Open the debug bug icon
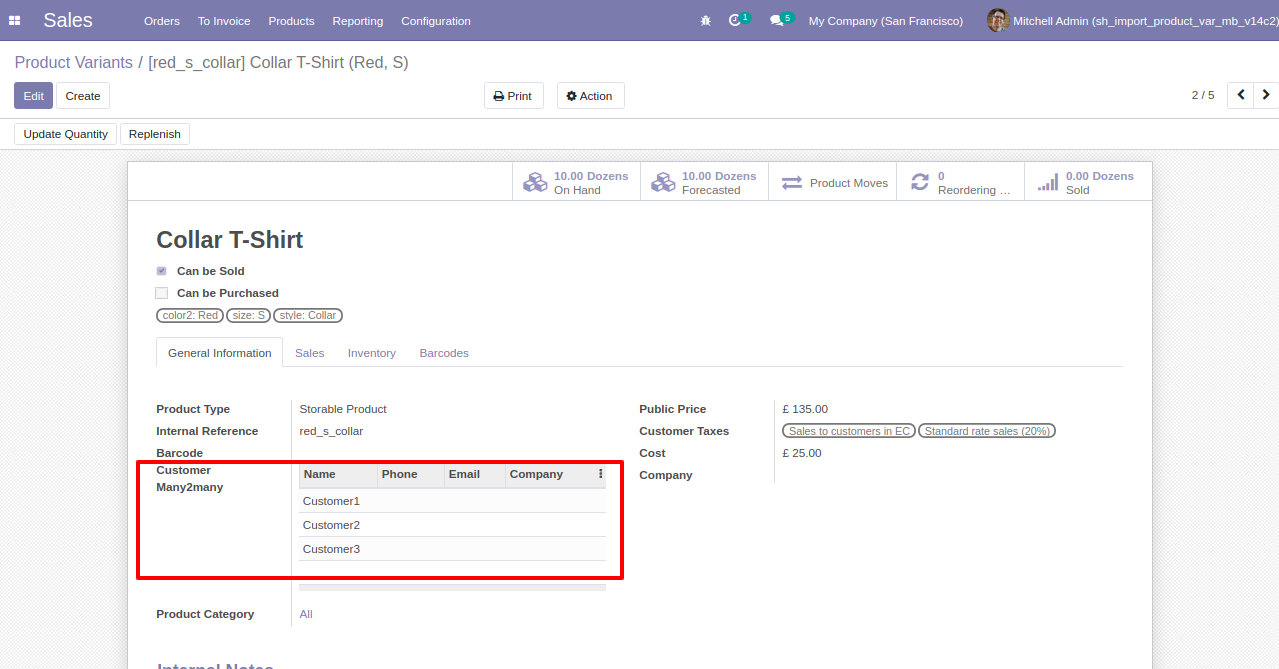1279x669 pixels. [706, 20]
